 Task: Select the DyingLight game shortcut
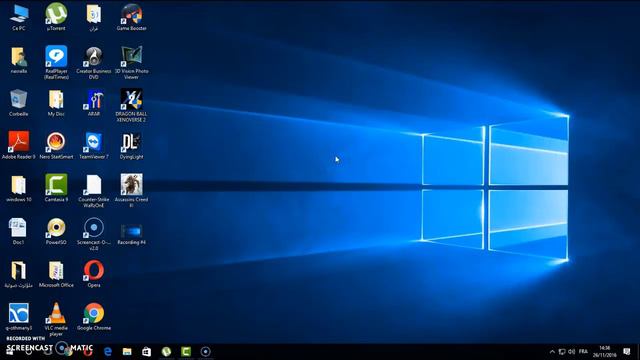pyautogui.click(x=131, y=145)
